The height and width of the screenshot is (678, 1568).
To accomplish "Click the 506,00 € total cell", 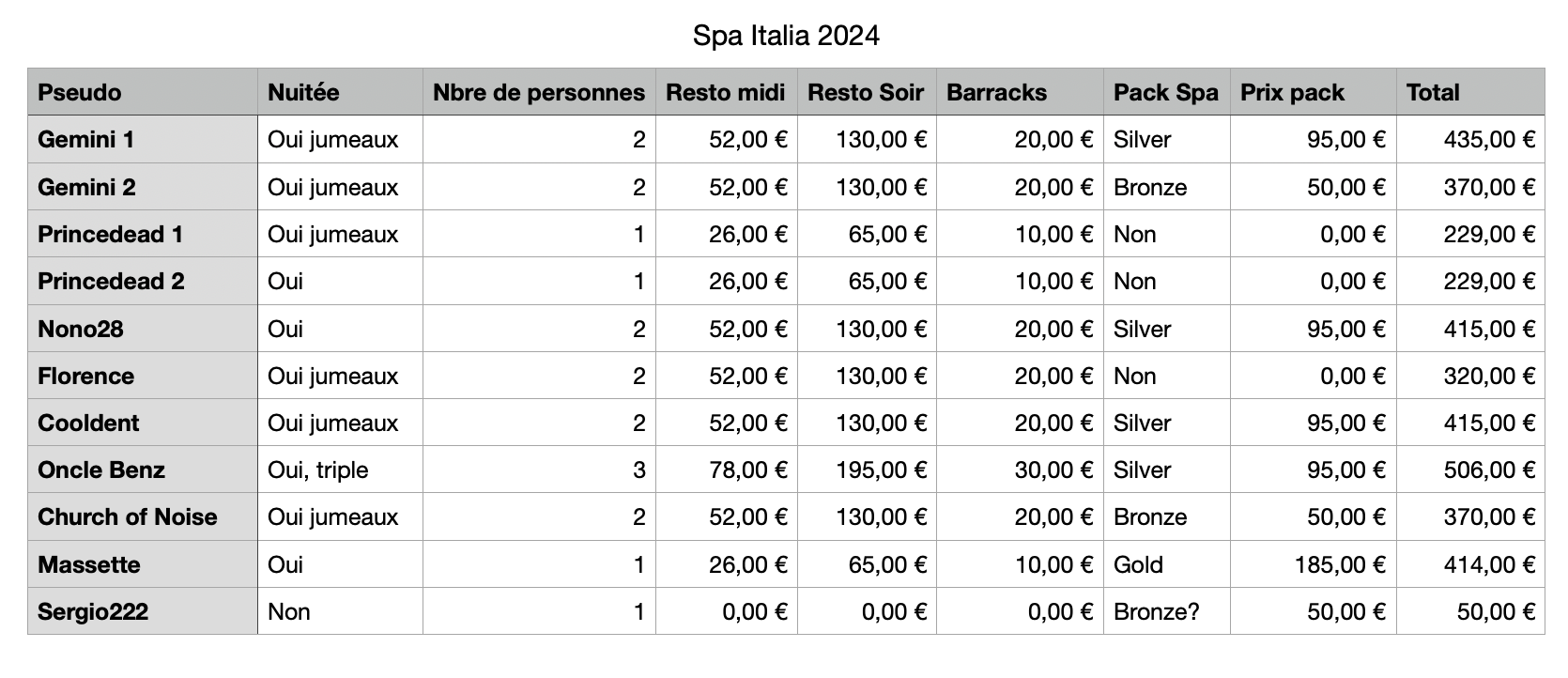I will click(x=1489, y=470).
